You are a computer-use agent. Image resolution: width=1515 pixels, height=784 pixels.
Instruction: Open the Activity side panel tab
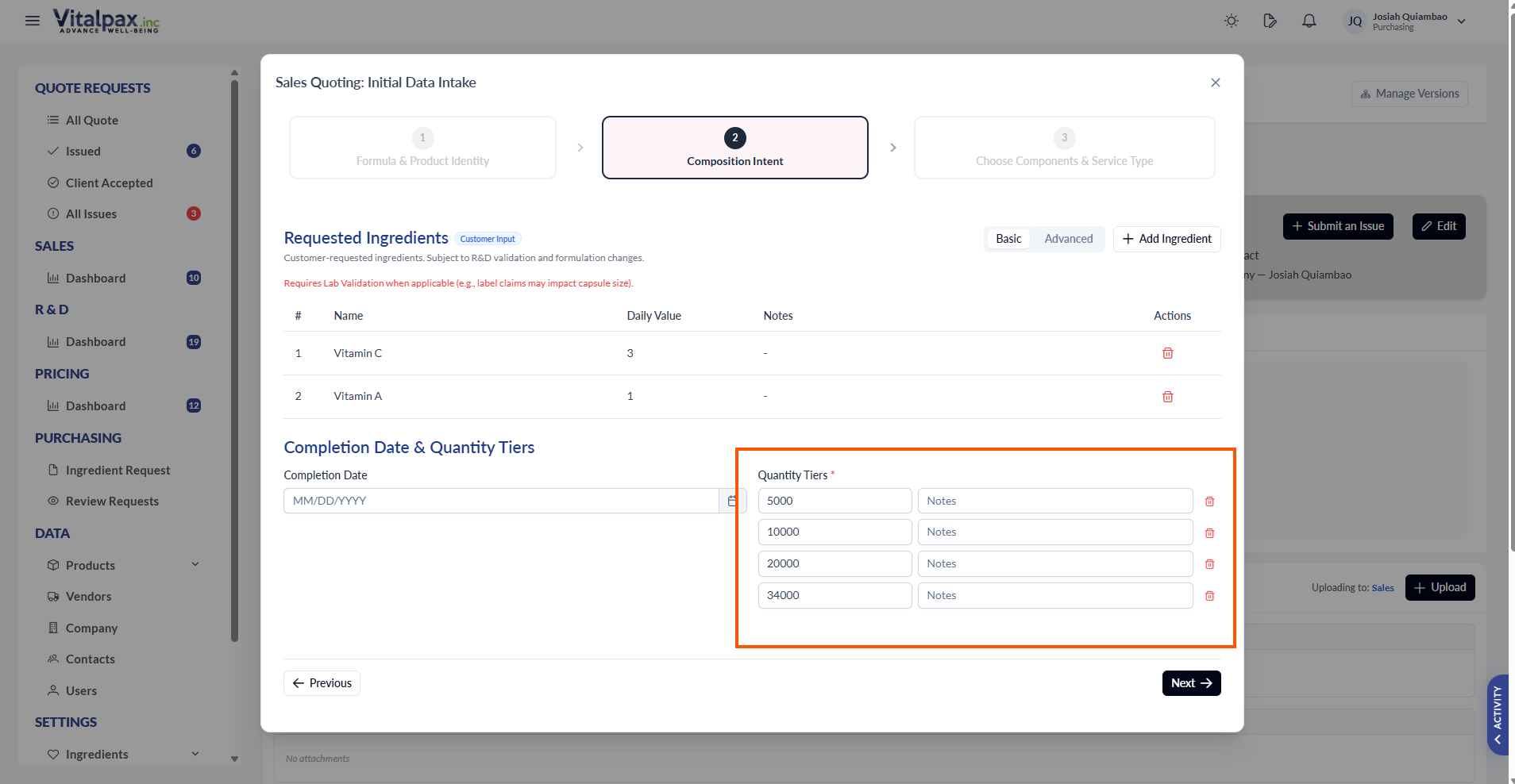pyautogui.click(x=1498, y=714)
